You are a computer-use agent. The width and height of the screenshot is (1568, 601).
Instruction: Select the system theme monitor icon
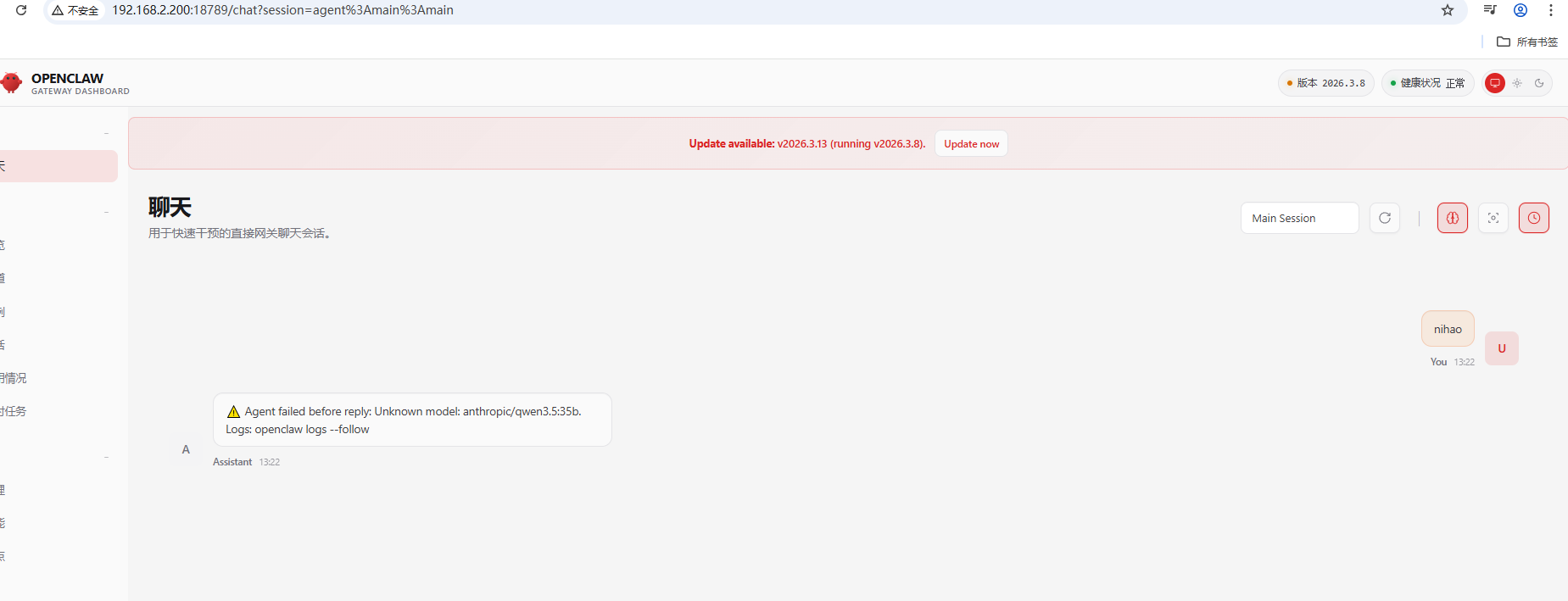click(1495, 83)
